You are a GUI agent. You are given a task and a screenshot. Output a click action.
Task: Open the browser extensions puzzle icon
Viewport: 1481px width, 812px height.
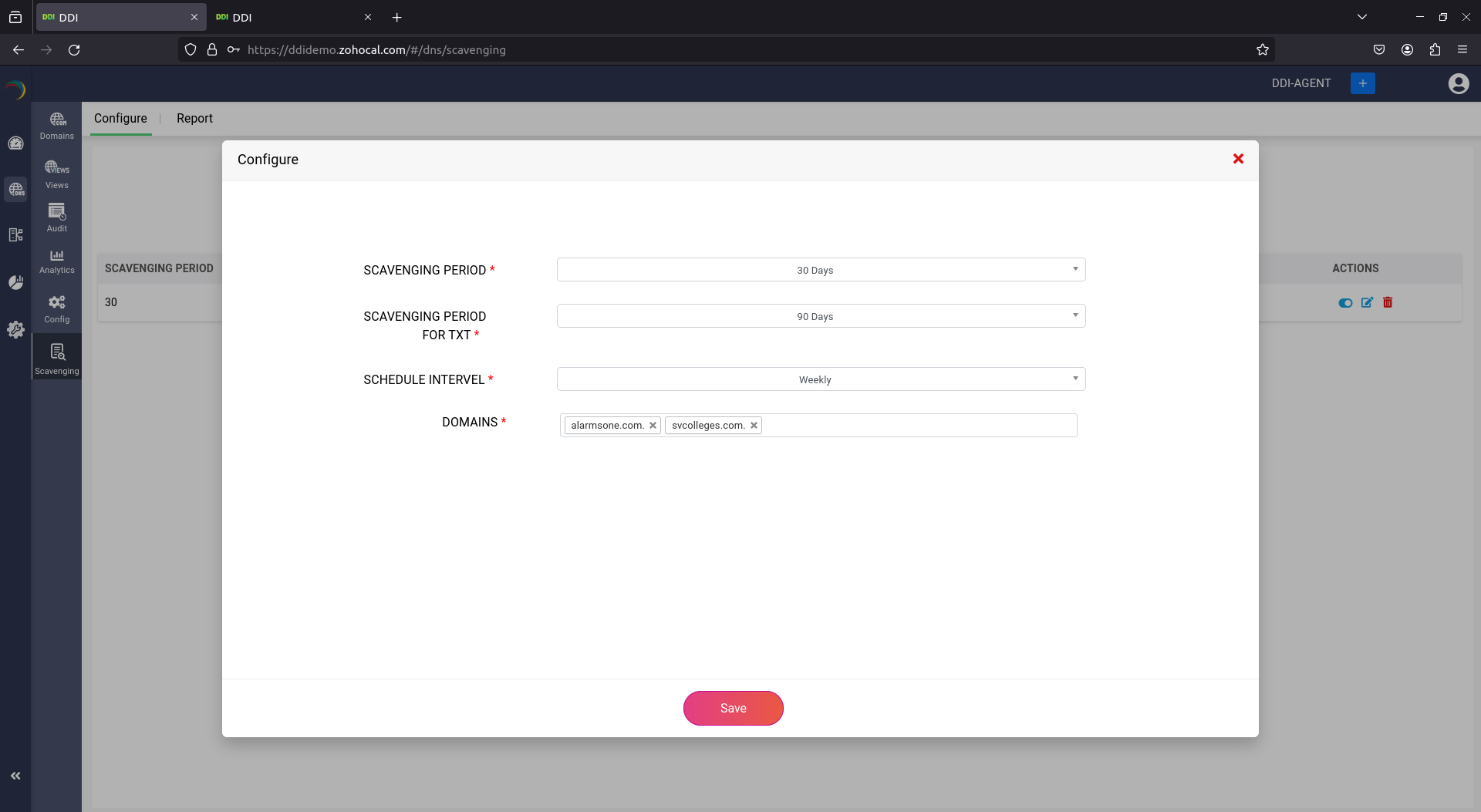click(x=1435, y=50)
